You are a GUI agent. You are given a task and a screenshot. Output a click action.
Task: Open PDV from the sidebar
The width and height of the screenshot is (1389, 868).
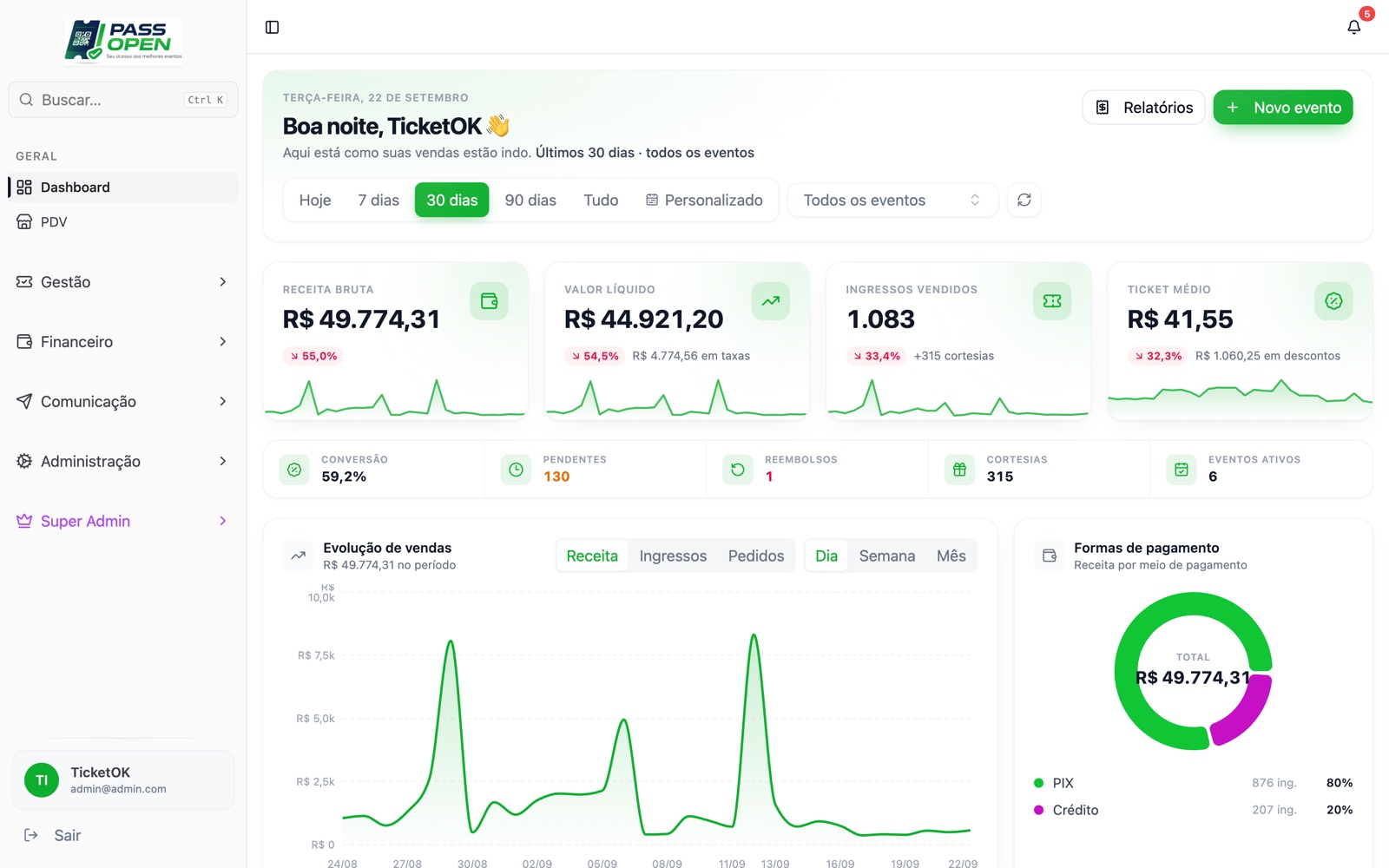click(x=123, y=222)
